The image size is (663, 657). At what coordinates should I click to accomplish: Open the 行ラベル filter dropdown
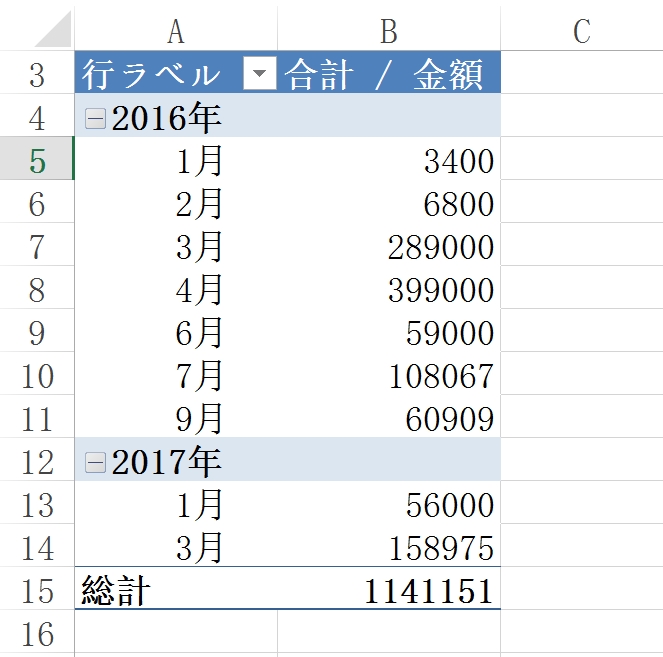tap(260, 75)
